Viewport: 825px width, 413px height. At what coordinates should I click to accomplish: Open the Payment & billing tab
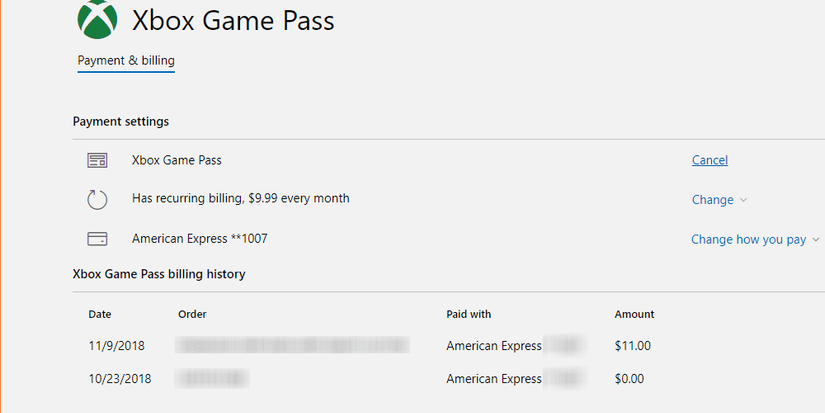point(126,61)
